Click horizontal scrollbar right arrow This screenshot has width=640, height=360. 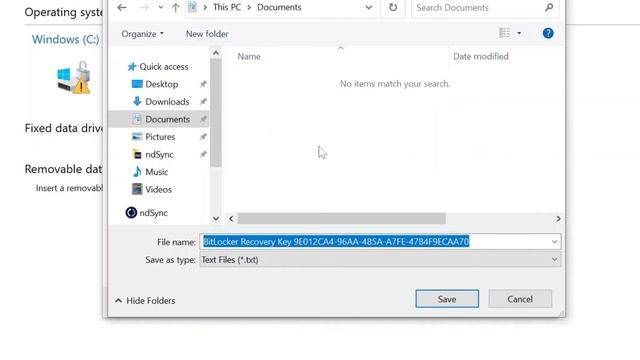pyautogui.click(x=558, y=219)
